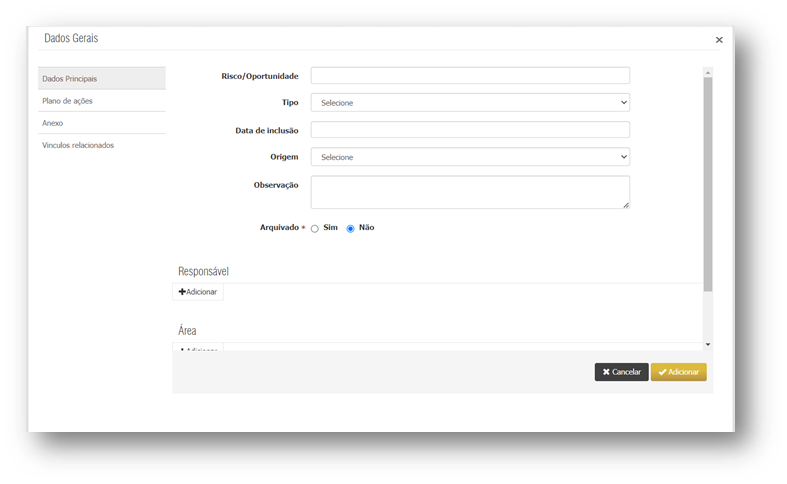Click the Adicionar button under Área
The height and width of the screenshot is (484, 787).
click(x=198, y=349)
